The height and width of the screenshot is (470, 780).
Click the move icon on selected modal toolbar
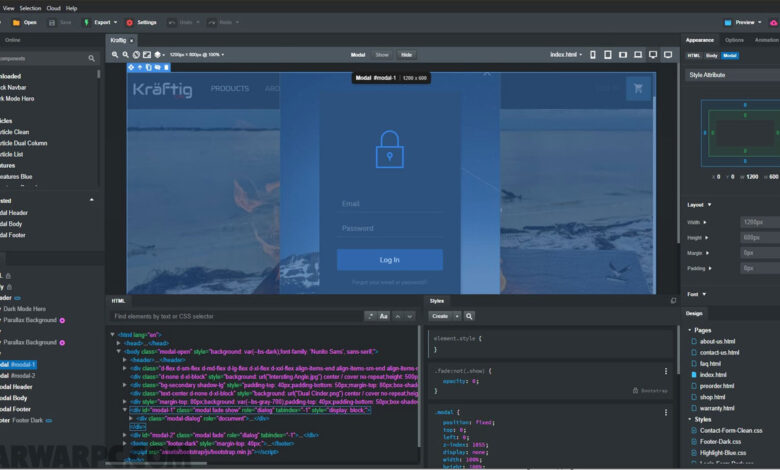(131, 67)
